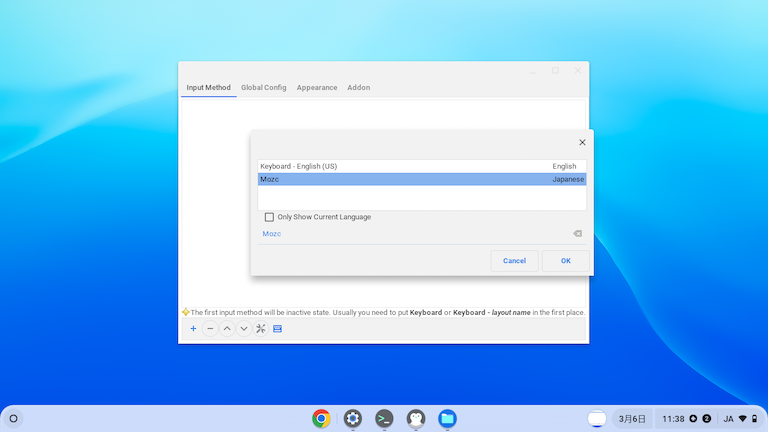Viewport: 768px width, 432px height.
Task: Open Chrome from the shelf
Action: [x=321, y=419]
